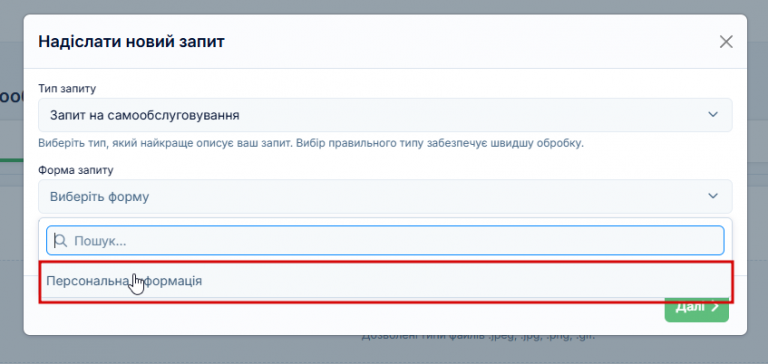Collapse the Форма запиту chevron arrow
This screenshot has width=768, height=364.
click(713, 196)
